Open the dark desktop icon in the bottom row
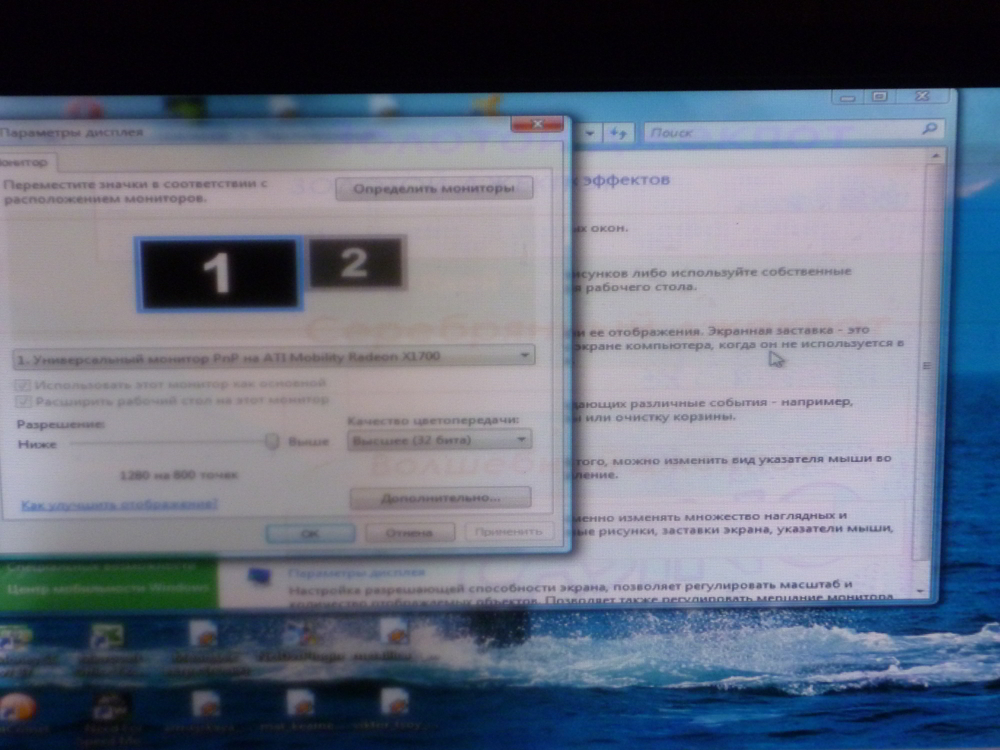1000x750 pixels. coord(110,708)
